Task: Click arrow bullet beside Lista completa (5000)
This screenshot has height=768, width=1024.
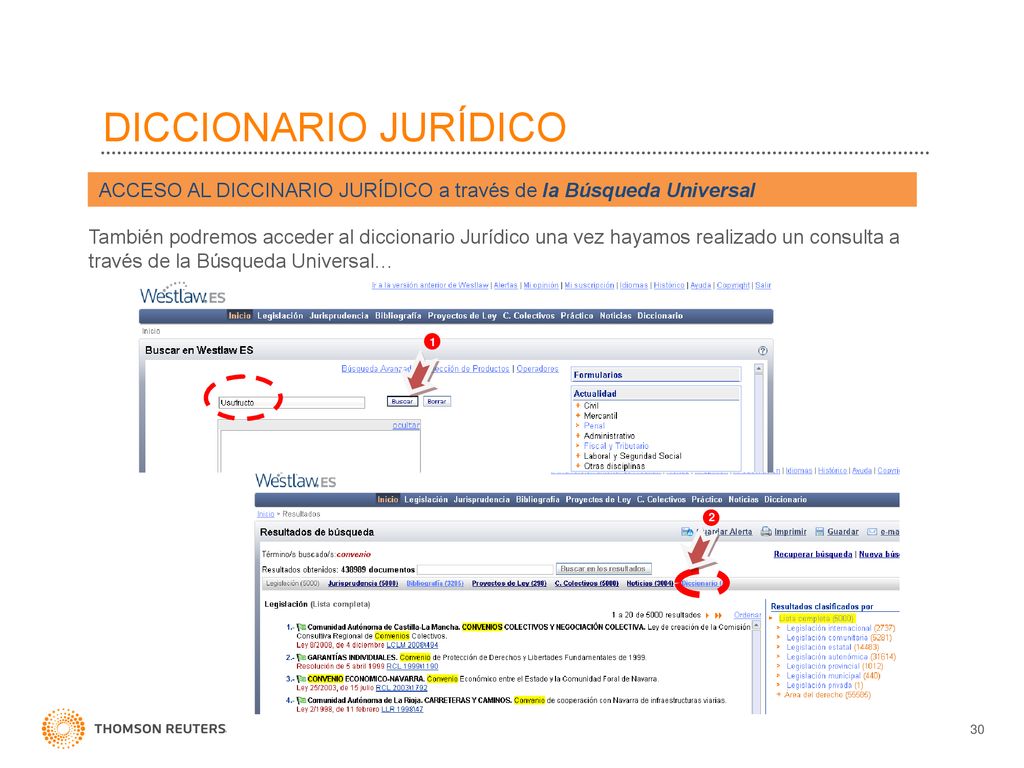Action: pyautogui.click(x=773, y=618)
